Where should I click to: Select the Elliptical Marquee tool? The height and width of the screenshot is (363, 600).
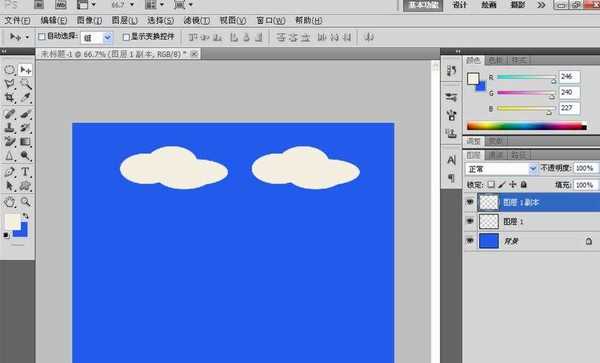(x=10, y=70)
